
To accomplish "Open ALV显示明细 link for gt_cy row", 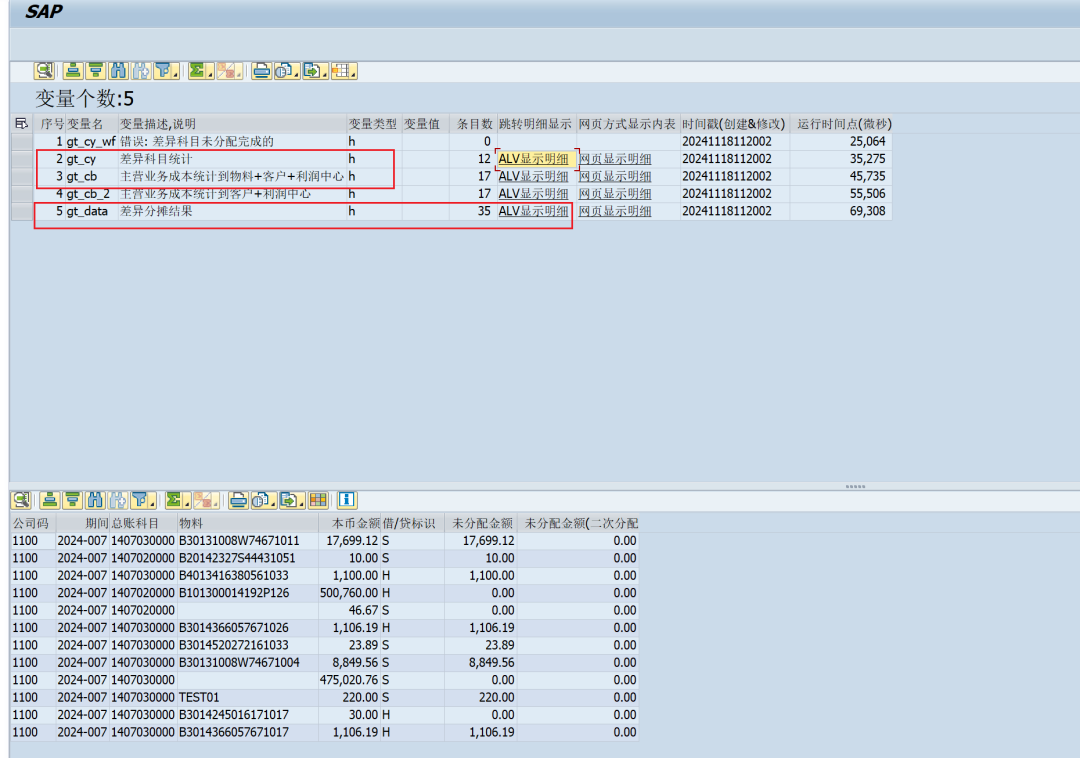I will coord(533,159).
